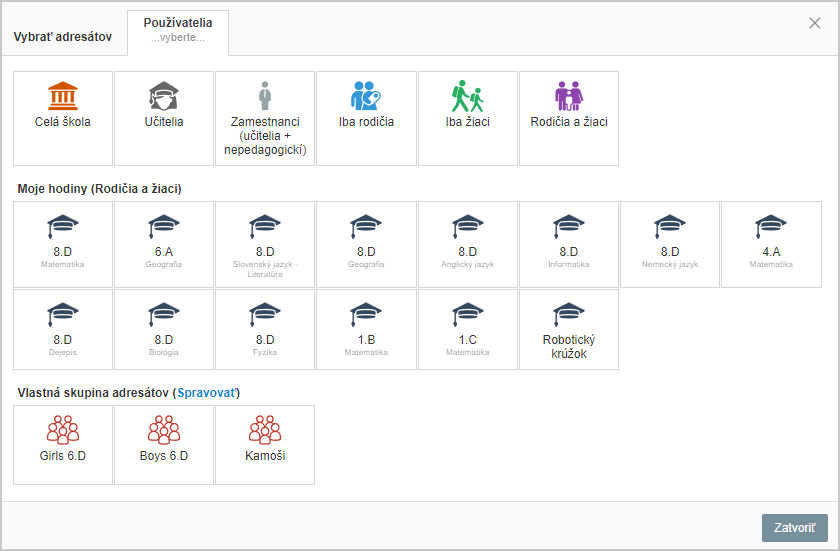This screenshot has width=840, height=551.
Task: Close the dialog with the X
Action: [x=815, y=23]
